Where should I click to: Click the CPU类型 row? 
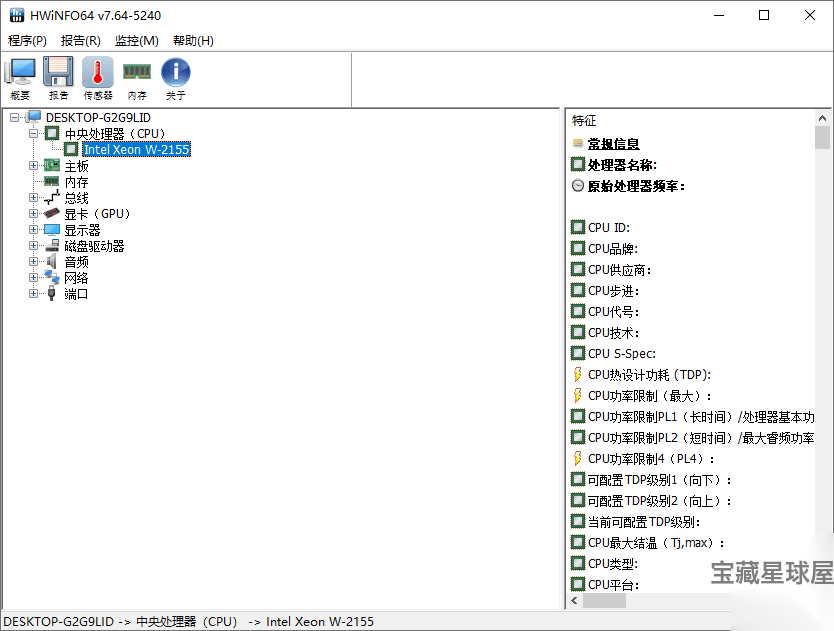(x=604, y=563)
